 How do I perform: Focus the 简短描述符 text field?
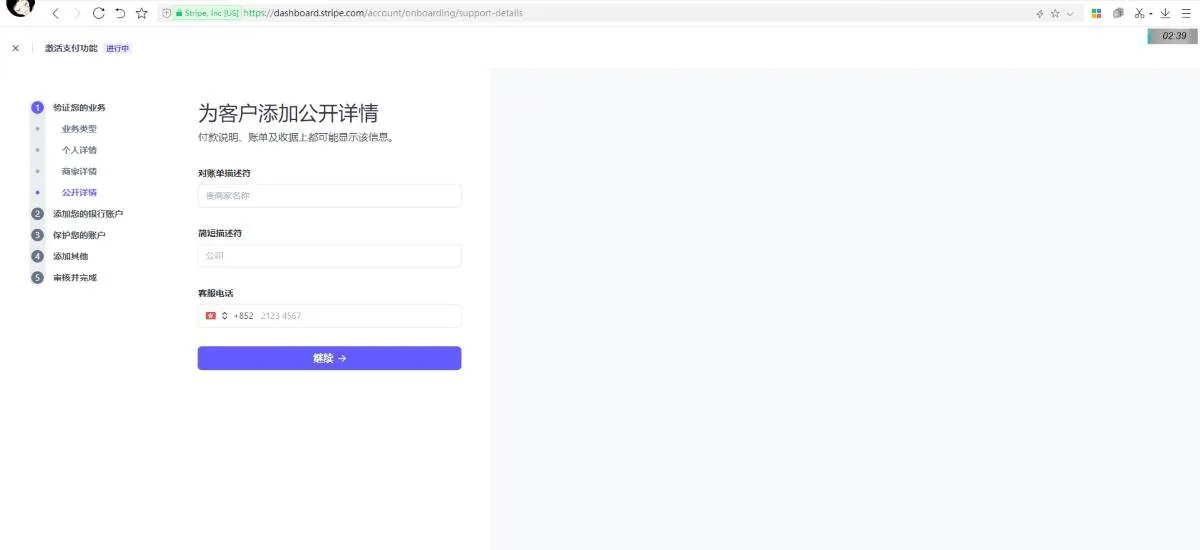[x=329, y=256]
